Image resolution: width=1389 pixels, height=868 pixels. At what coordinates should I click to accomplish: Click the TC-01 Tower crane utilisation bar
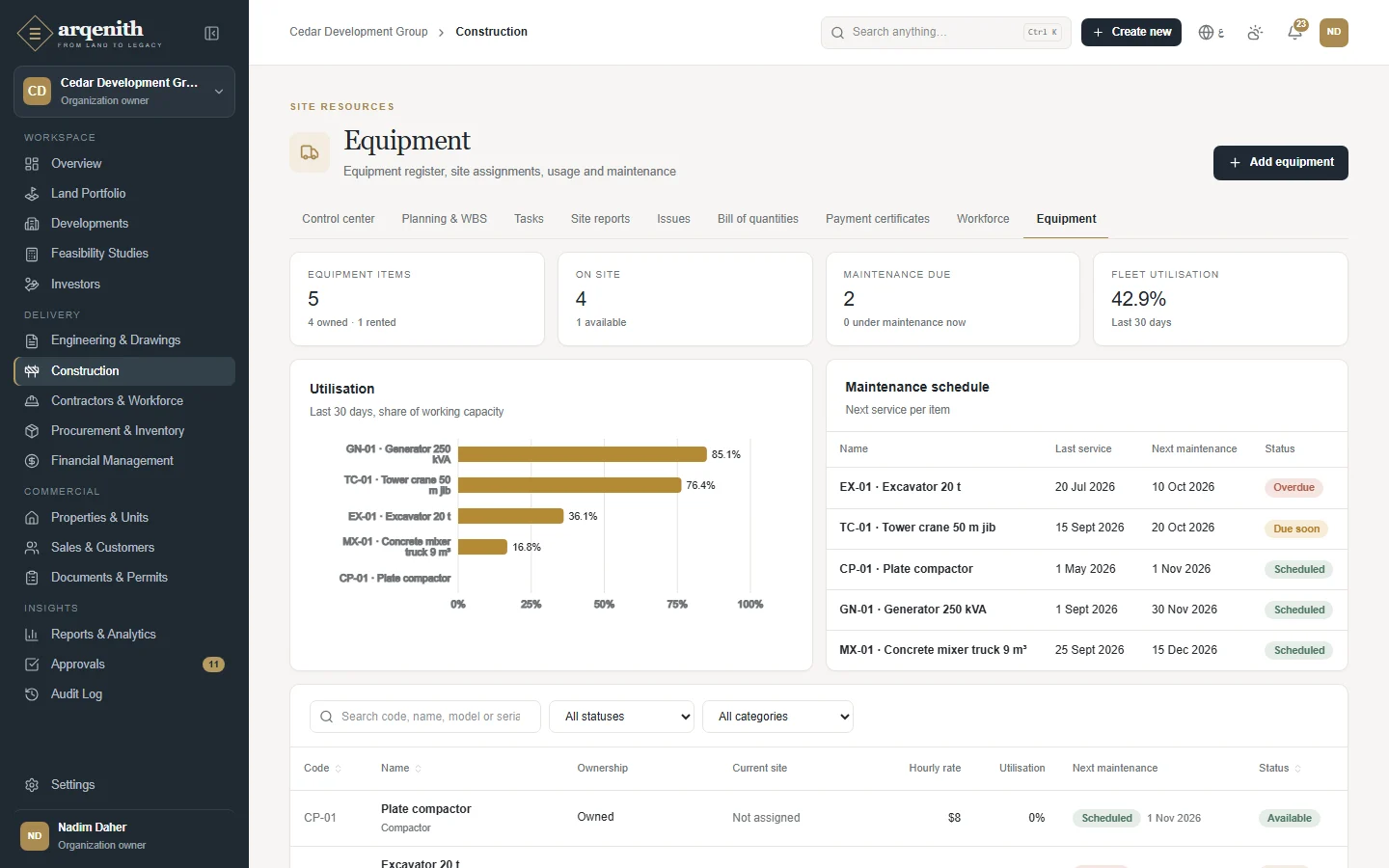tap(570, 485)
